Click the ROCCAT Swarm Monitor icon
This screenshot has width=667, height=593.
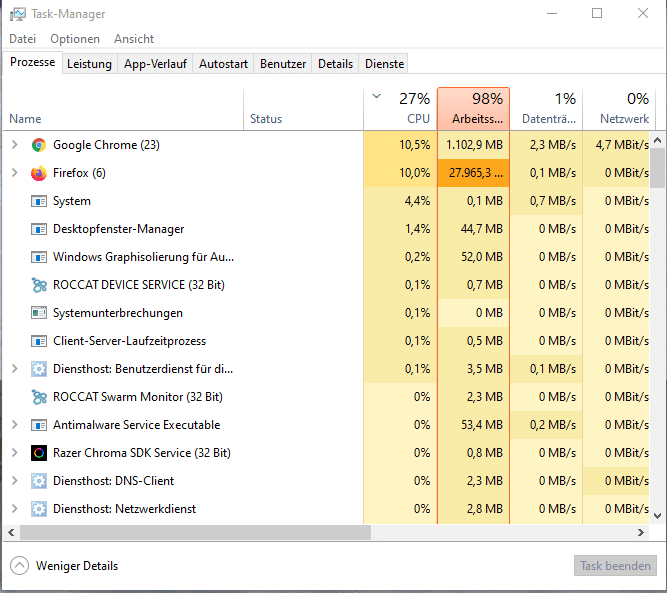[39, 397]
